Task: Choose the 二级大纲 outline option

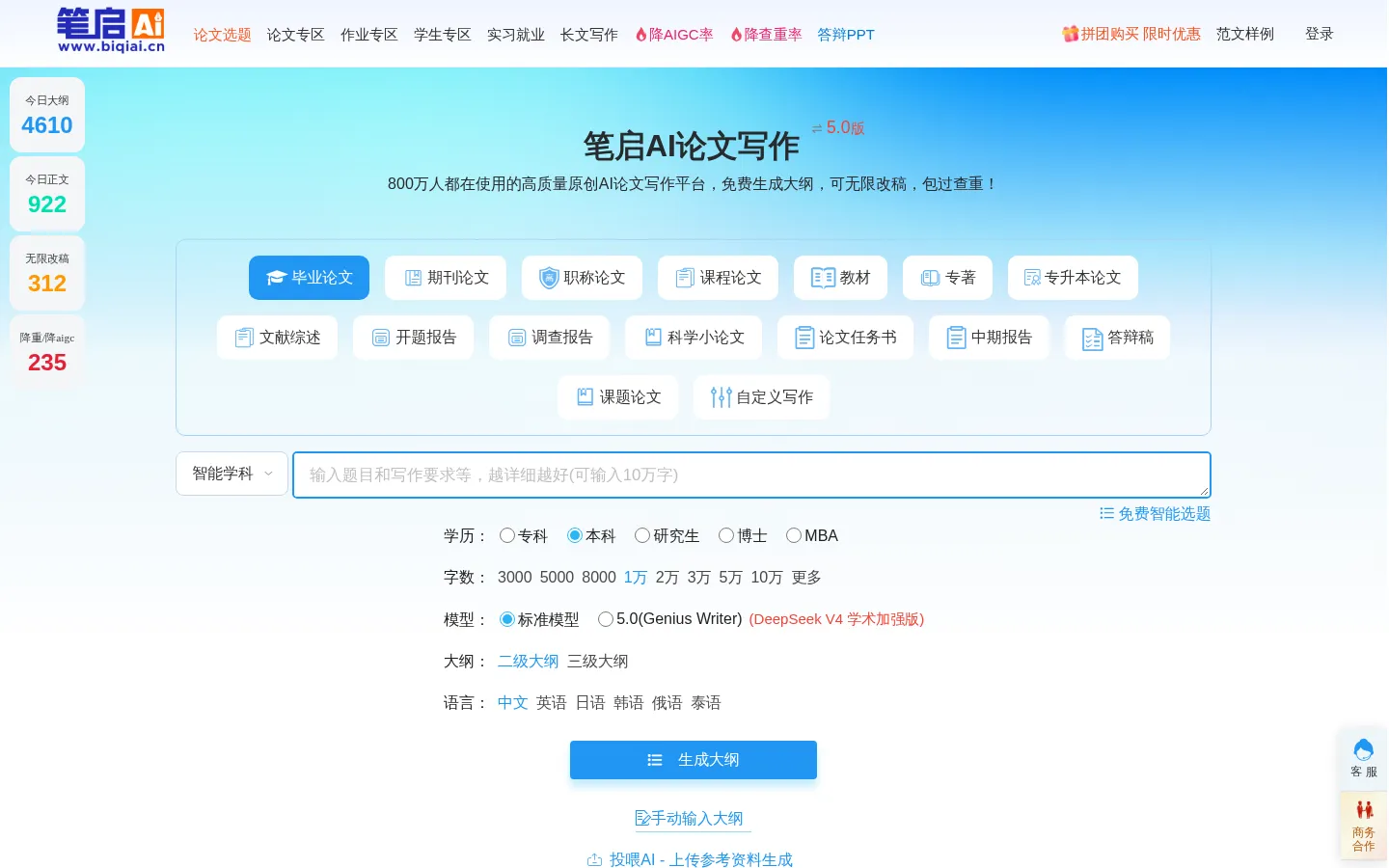Action: point(529,662)
